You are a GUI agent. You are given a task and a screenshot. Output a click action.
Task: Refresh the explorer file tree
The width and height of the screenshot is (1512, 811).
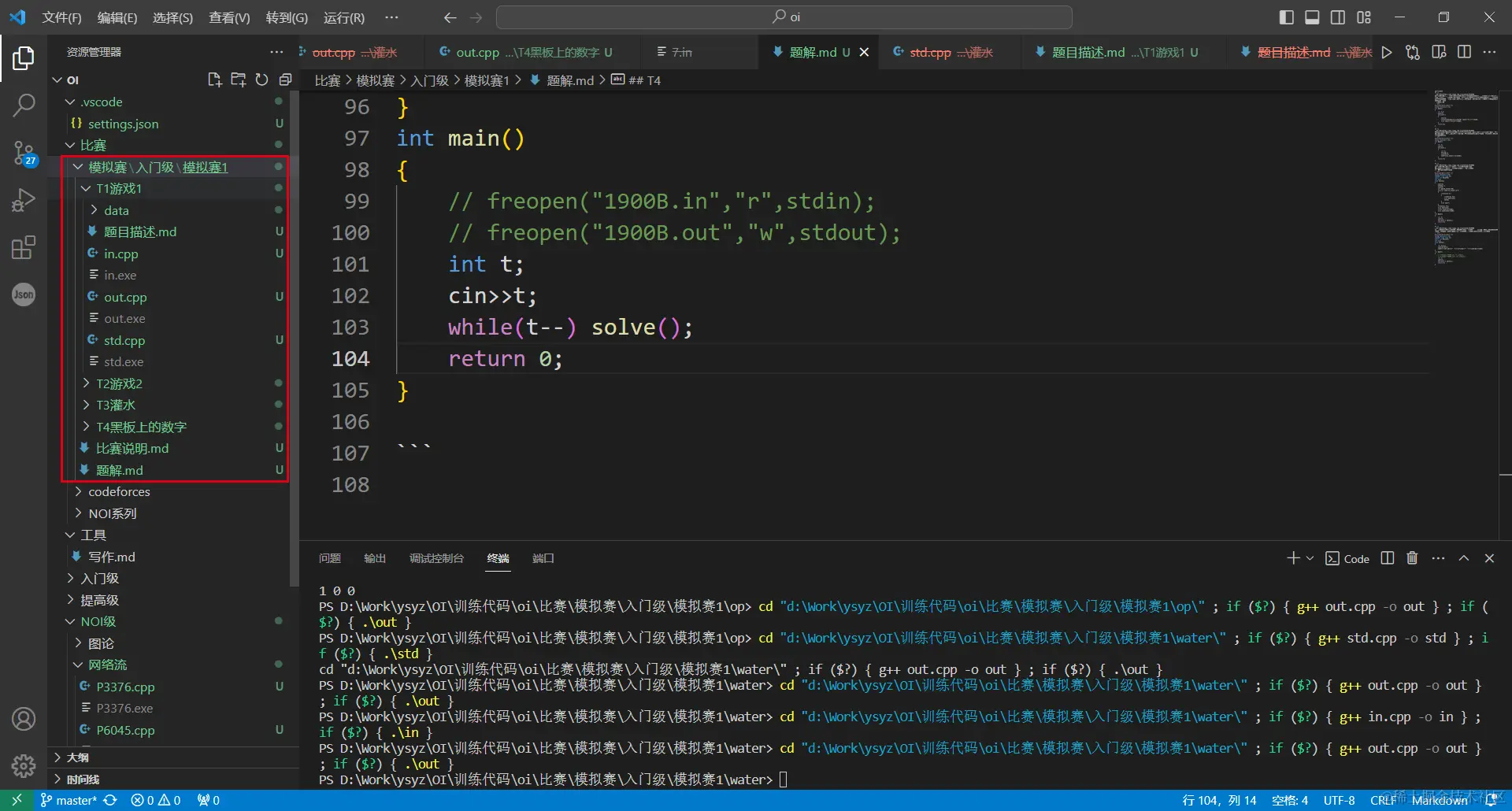coord(261,80)
